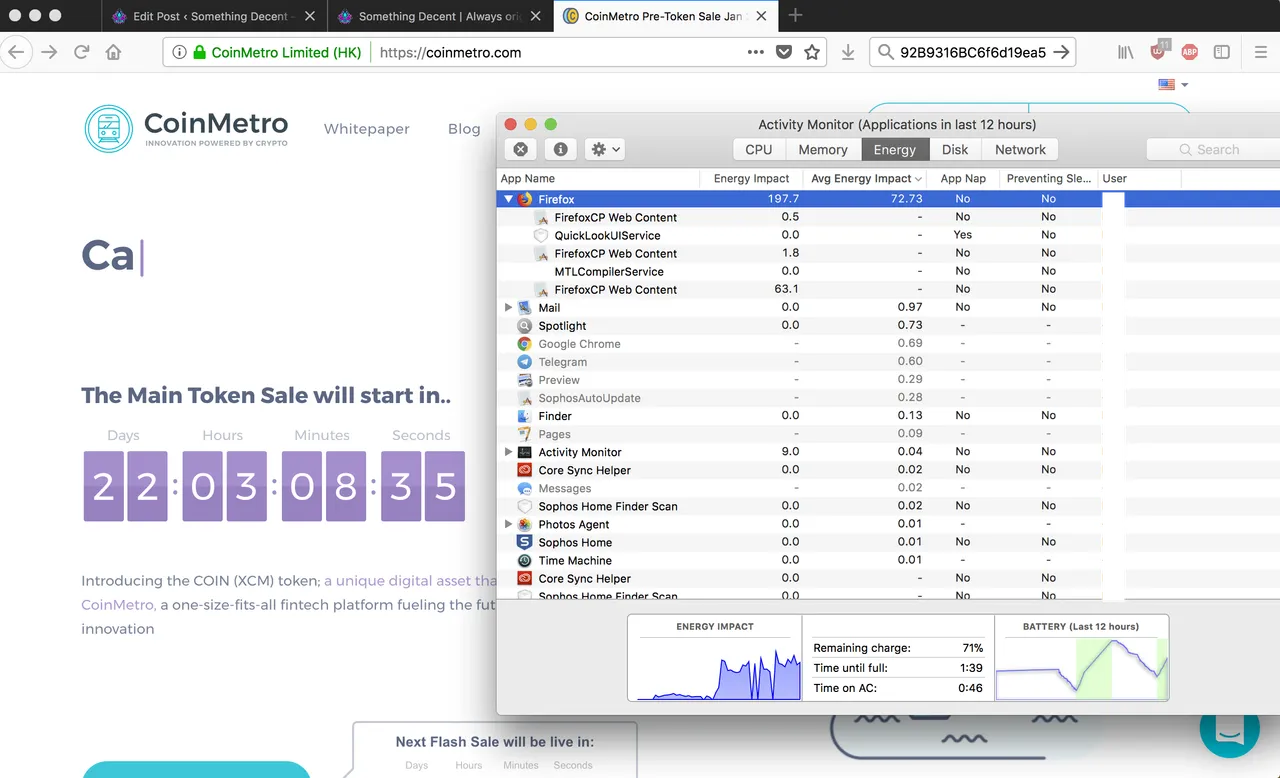1280x778 pixels.
Task: Click the Activity Monitor Search field
Action: [x=1214, y=149]
